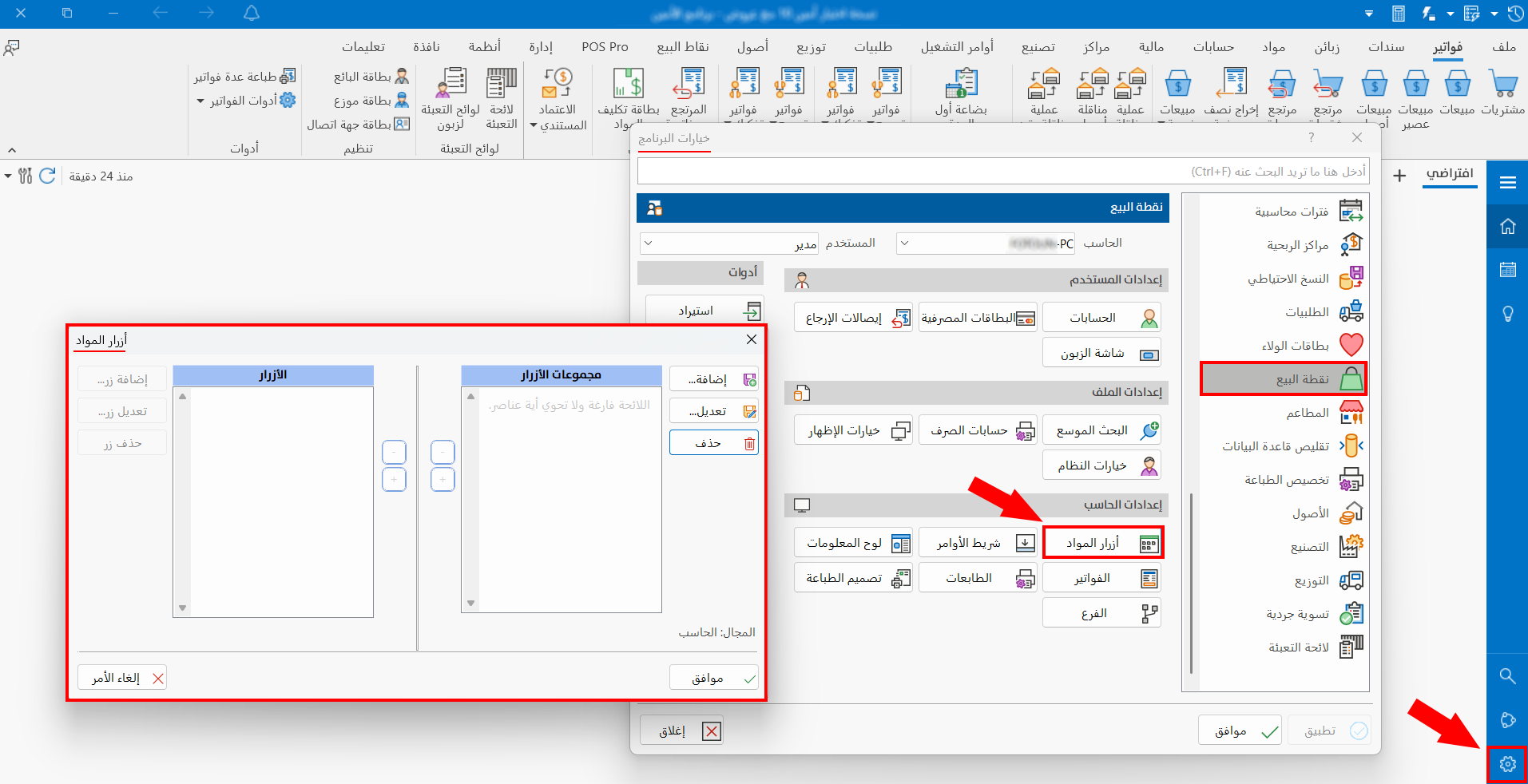The width and height of the screenshot is (1528, 784).
Task: Expand the المستخدم user dropdown
Action: (648, 243)
